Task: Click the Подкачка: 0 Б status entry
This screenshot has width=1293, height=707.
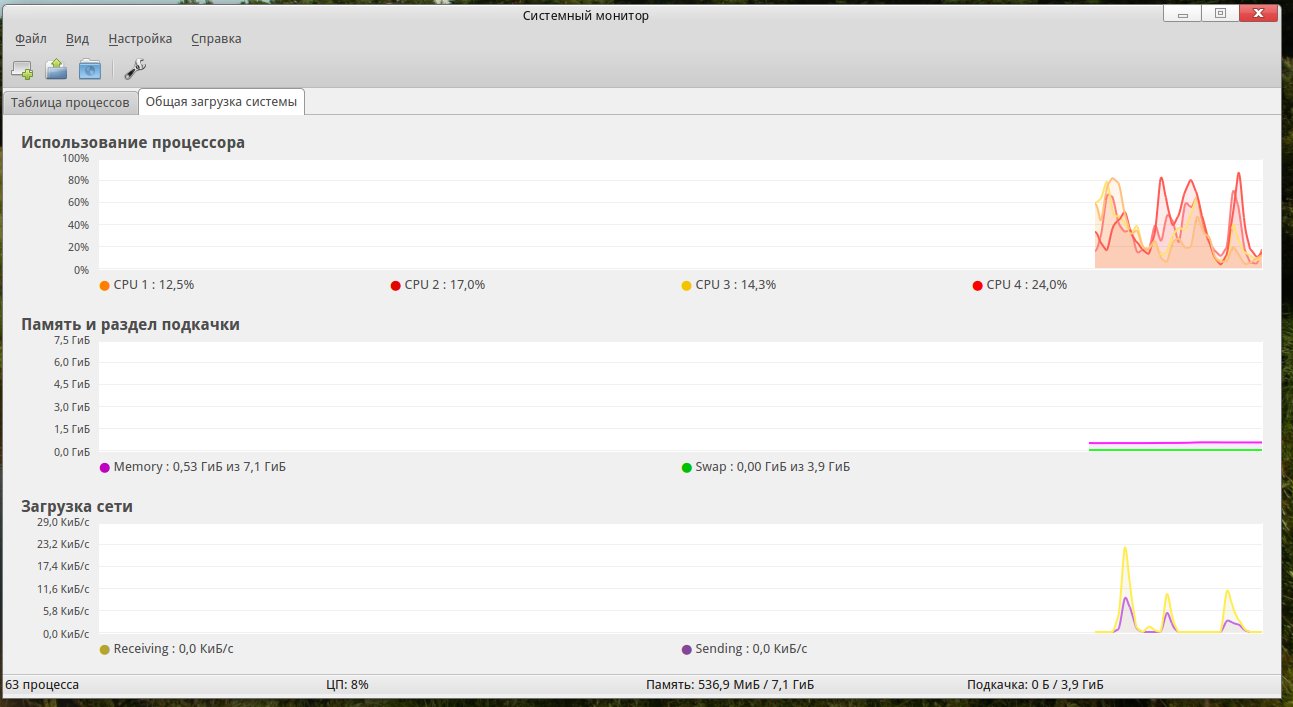Action: (x=1036, y=685)
